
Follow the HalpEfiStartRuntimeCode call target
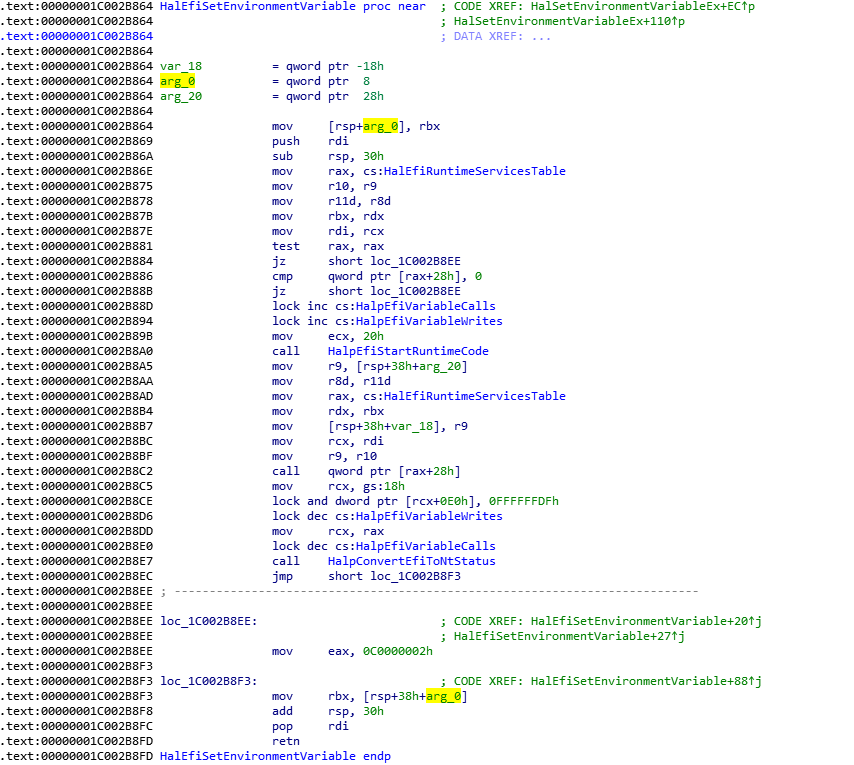(x=408, y=351)
